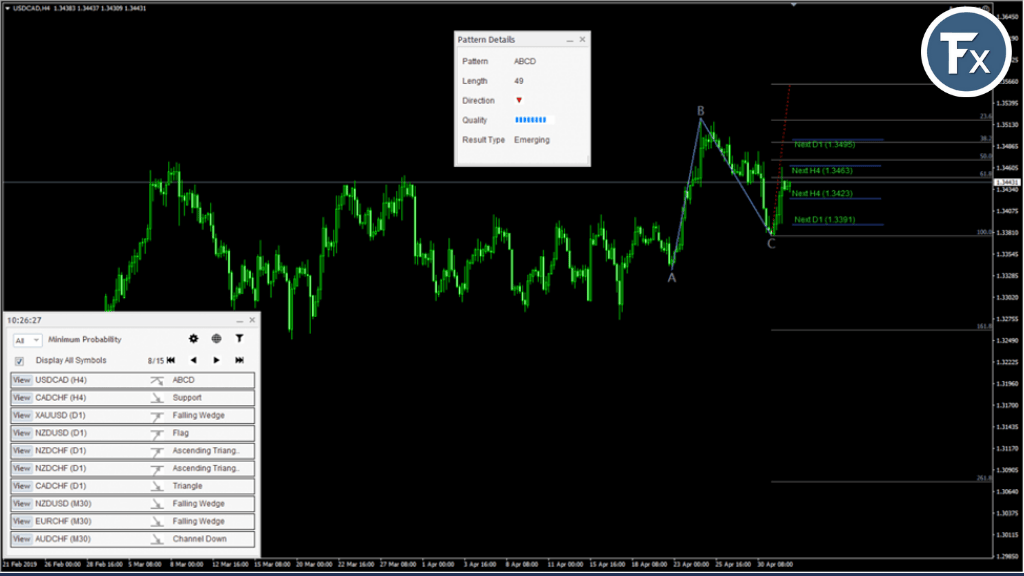Click the globe icon in the scanner panel

pos(216,339)
